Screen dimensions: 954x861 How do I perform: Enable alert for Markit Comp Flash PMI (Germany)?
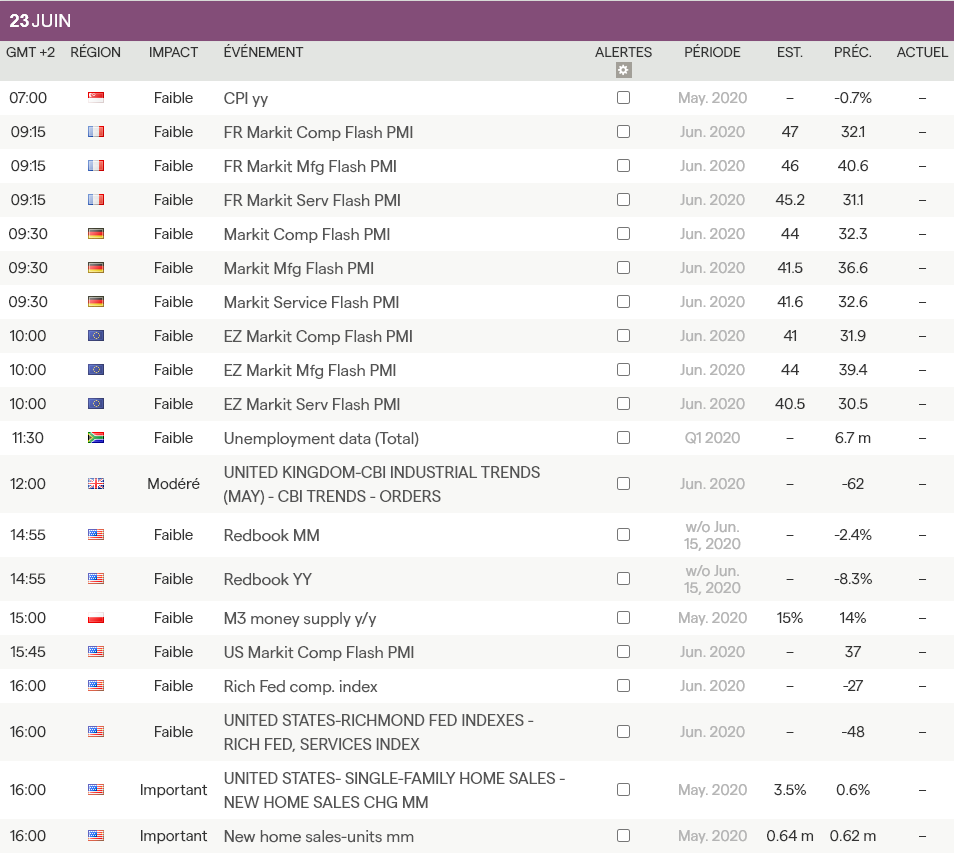point(623,234)
